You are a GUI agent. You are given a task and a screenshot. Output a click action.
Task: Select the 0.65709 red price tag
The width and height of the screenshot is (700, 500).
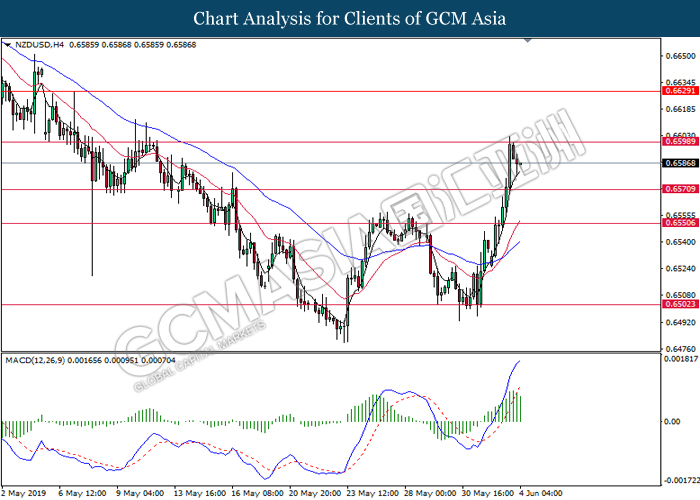(679, 189)
